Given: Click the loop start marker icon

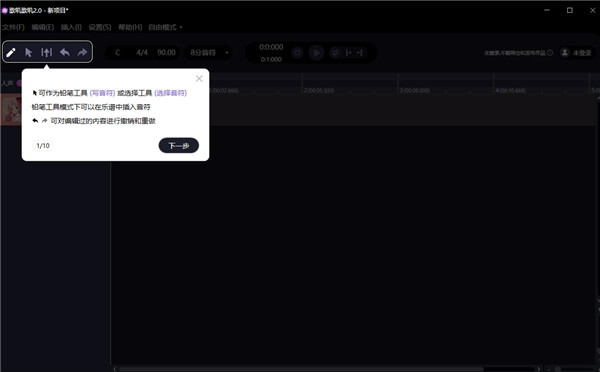Looking at the screenshot, I should coord(349,52).
